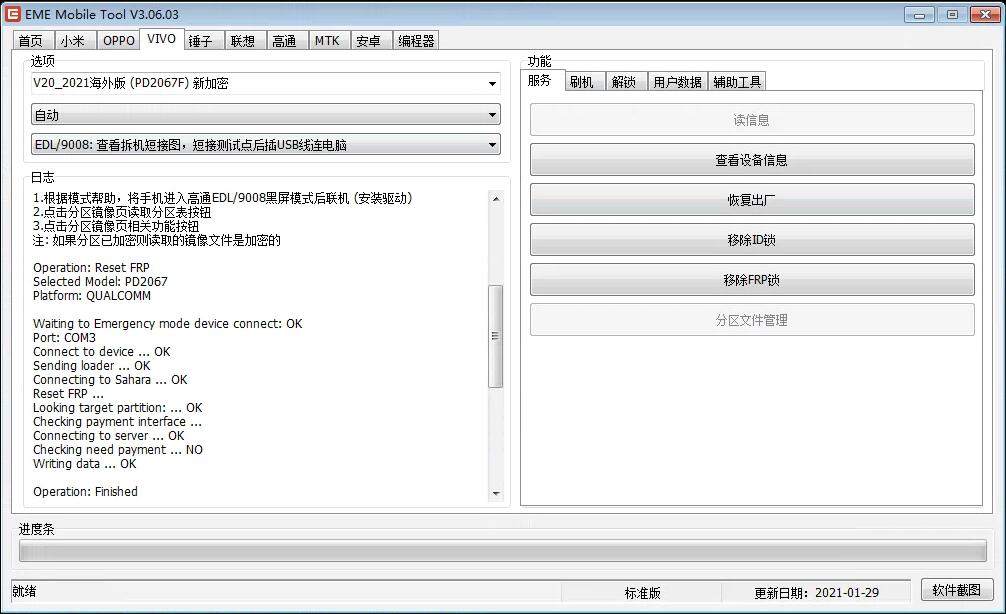Click the log scrollbar up arrow

[496, 199]
